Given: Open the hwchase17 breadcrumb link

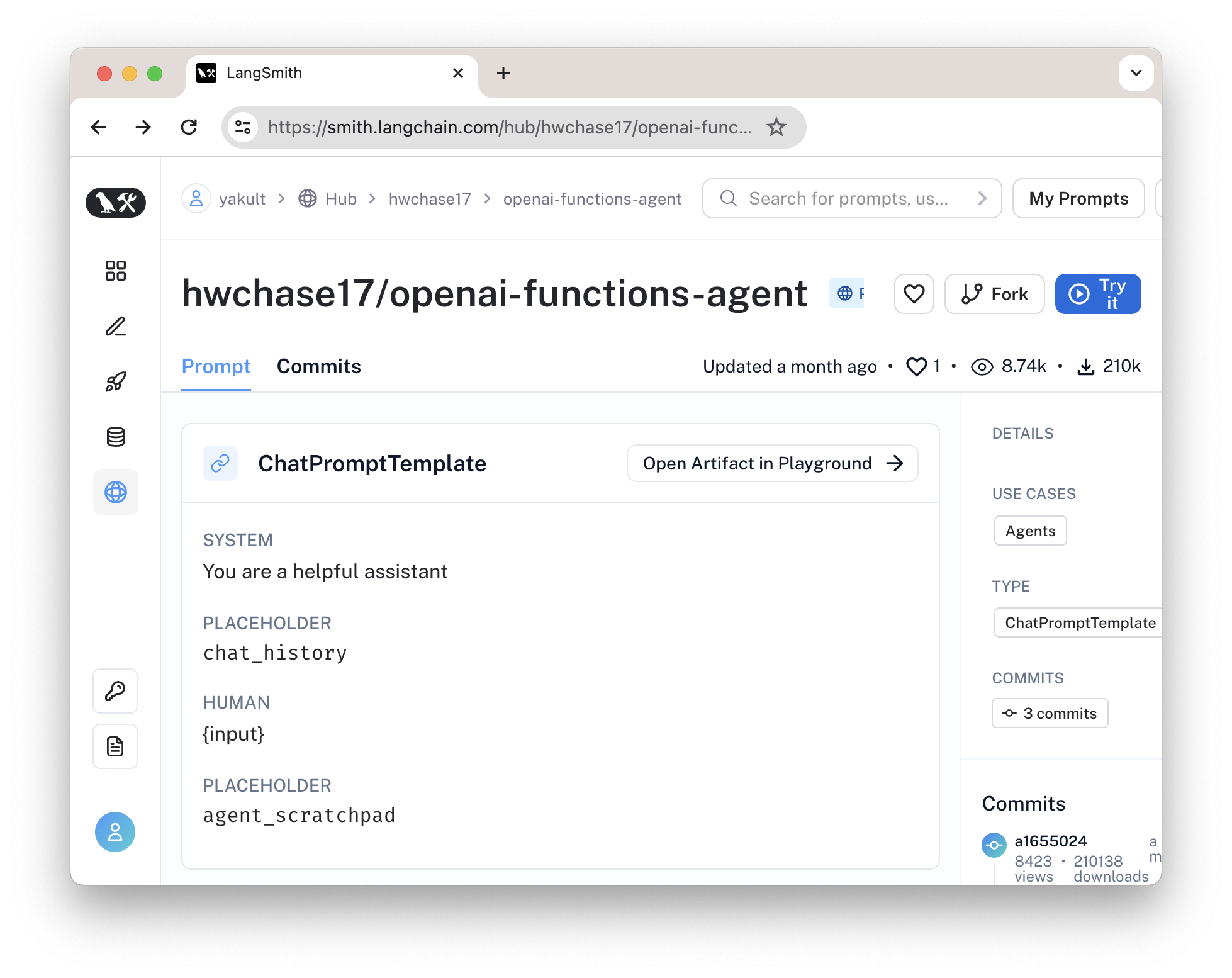Looking at the screenshot, I should (x=430, y=199).
